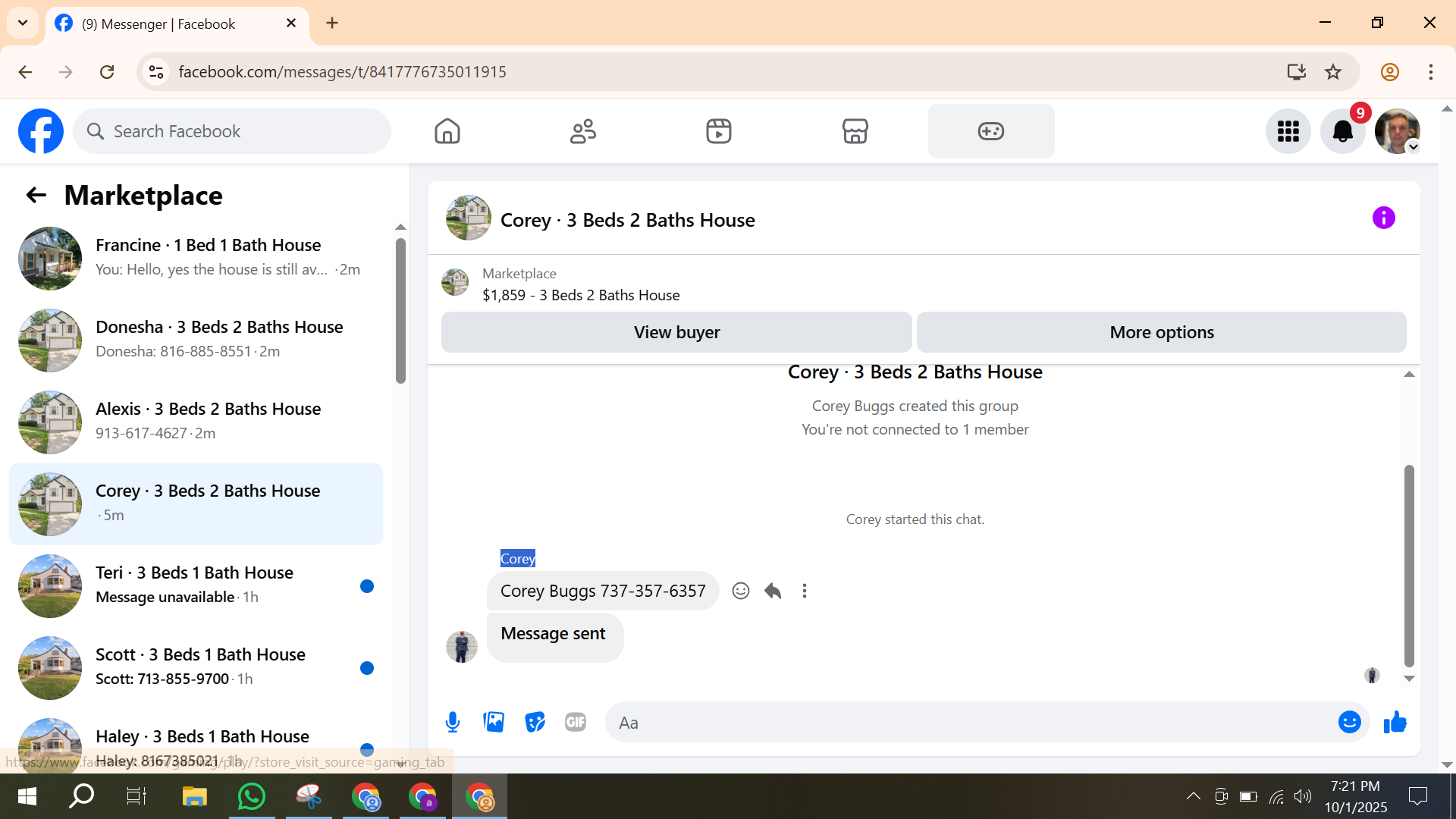The height and width of the screenshot is (819, 1456).
Task: Reload the page
Action: click(107, 72)
